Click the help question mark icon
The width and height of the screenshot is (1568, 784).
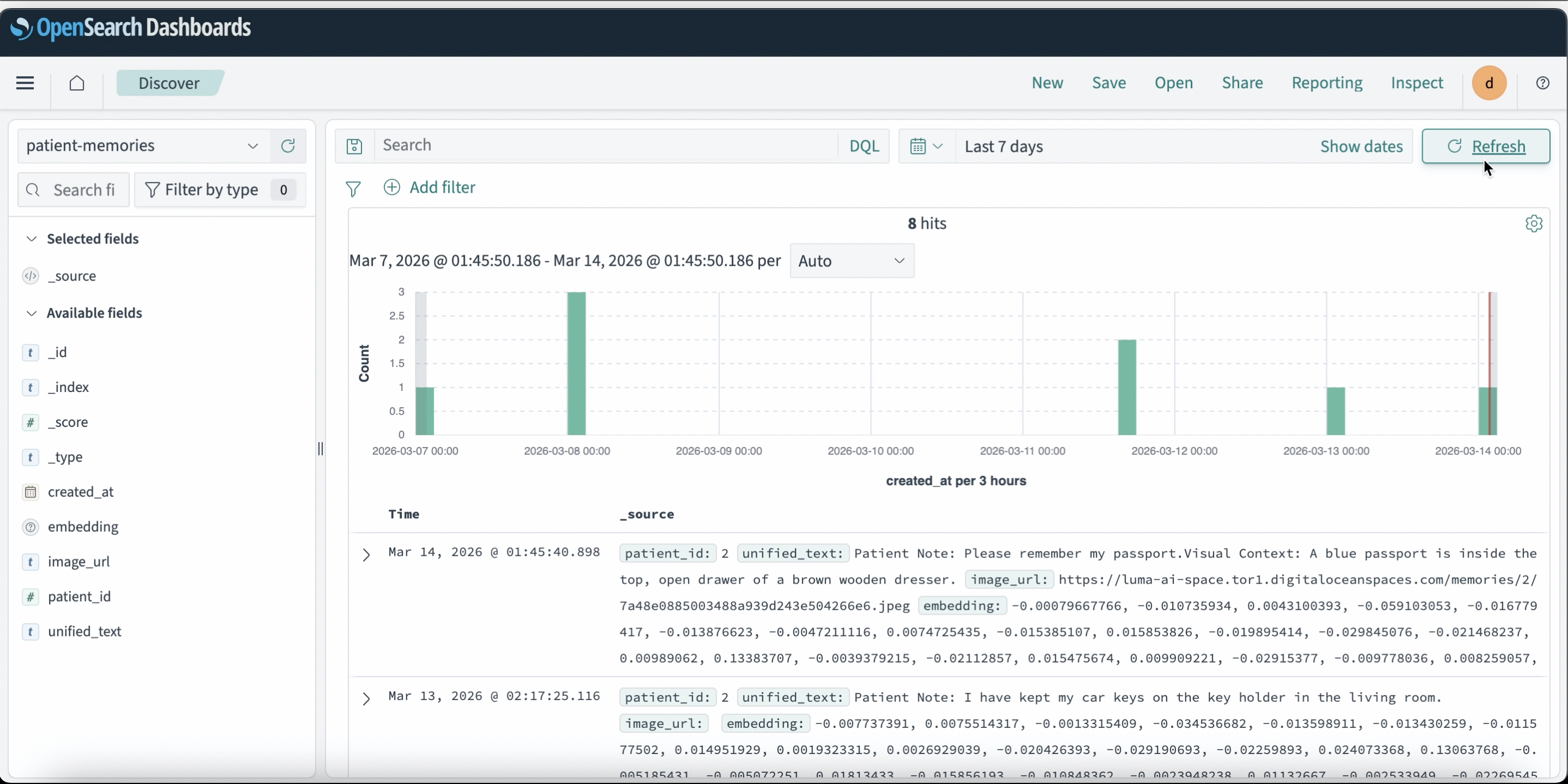[1542, 83]
